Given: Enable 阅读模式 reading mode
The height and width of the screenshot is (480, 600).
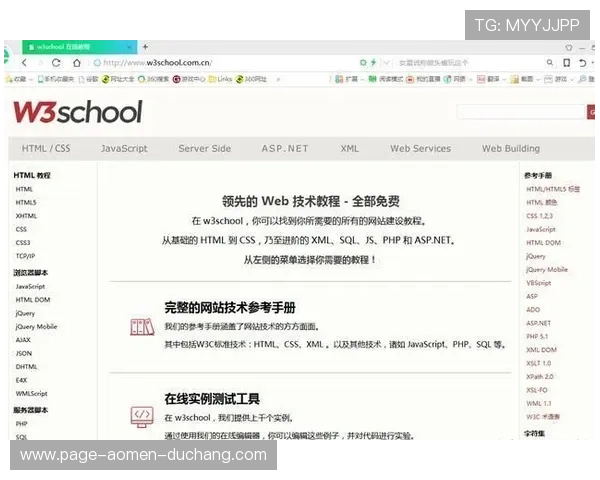Looking at the screenshot, I should pos(386,79).
